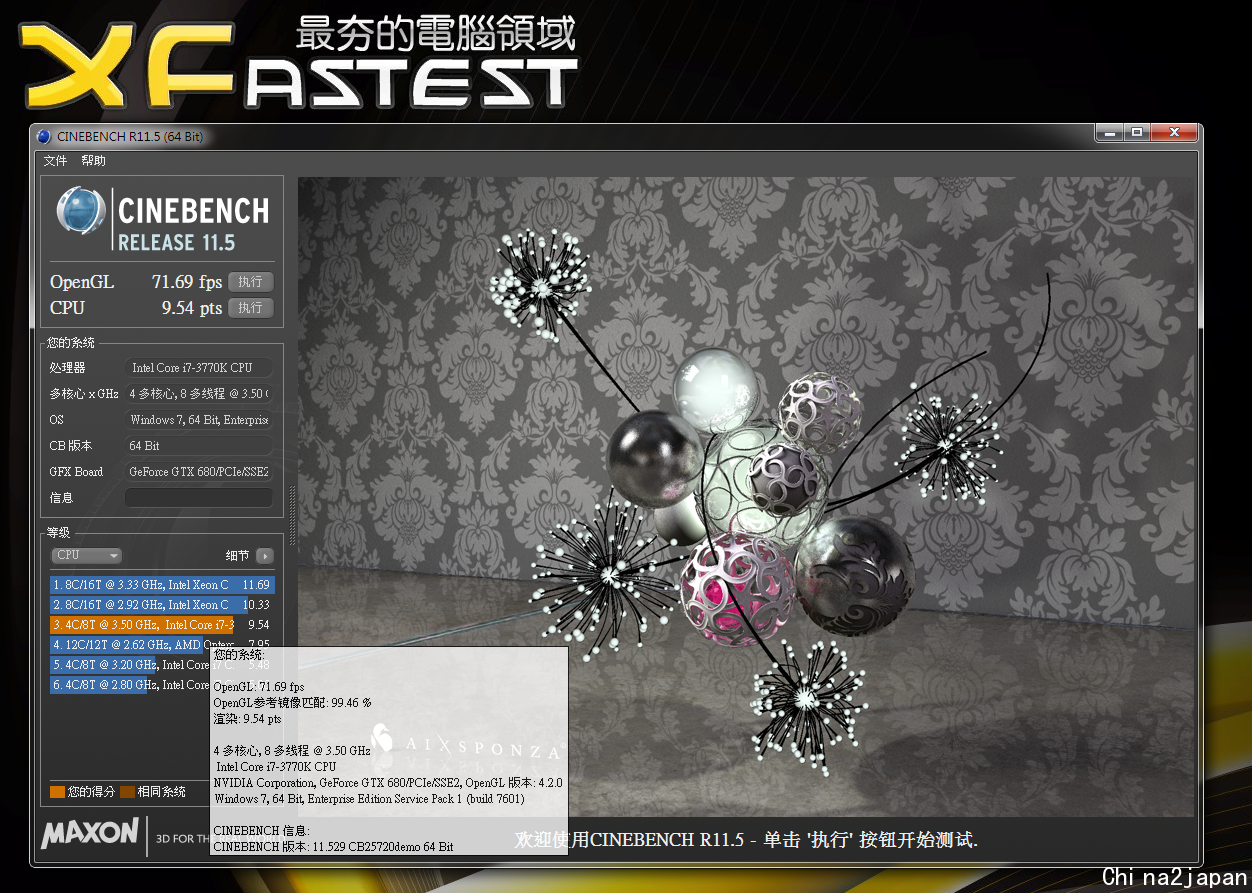Click the CINEBENCH globe logo icon
Screen dimensions: 1252x893
(x=82, y=212)
